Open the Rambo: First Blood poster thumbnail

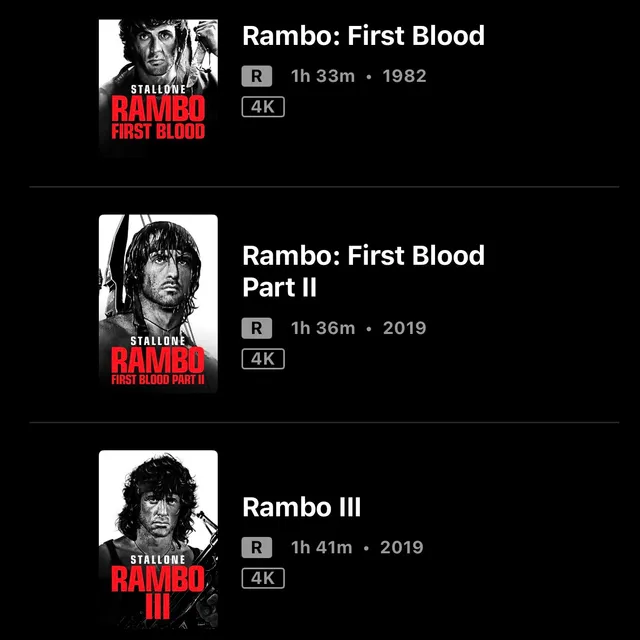pyautogui.click(x=158, y=87)
